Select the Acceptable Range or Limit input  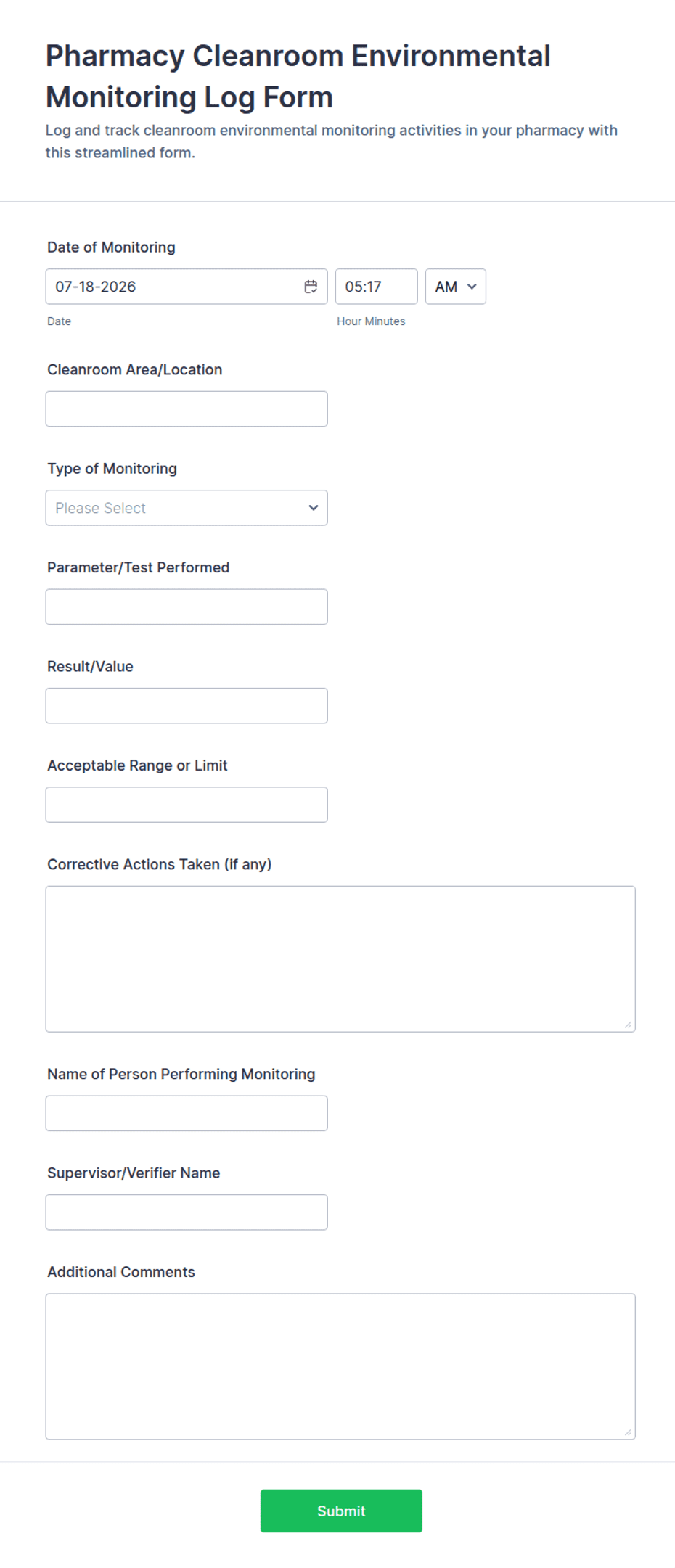[x=187, y=805]
